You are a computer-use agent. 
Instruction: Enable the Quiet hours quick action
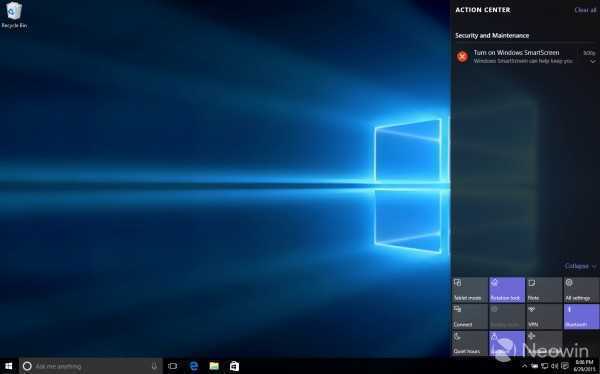point(470,343)
